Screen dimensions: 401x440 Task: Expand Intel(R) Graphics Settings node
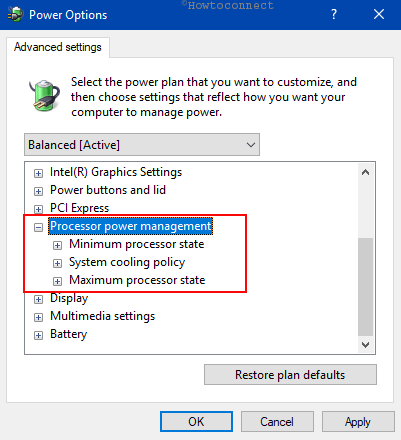pos(38,173)
